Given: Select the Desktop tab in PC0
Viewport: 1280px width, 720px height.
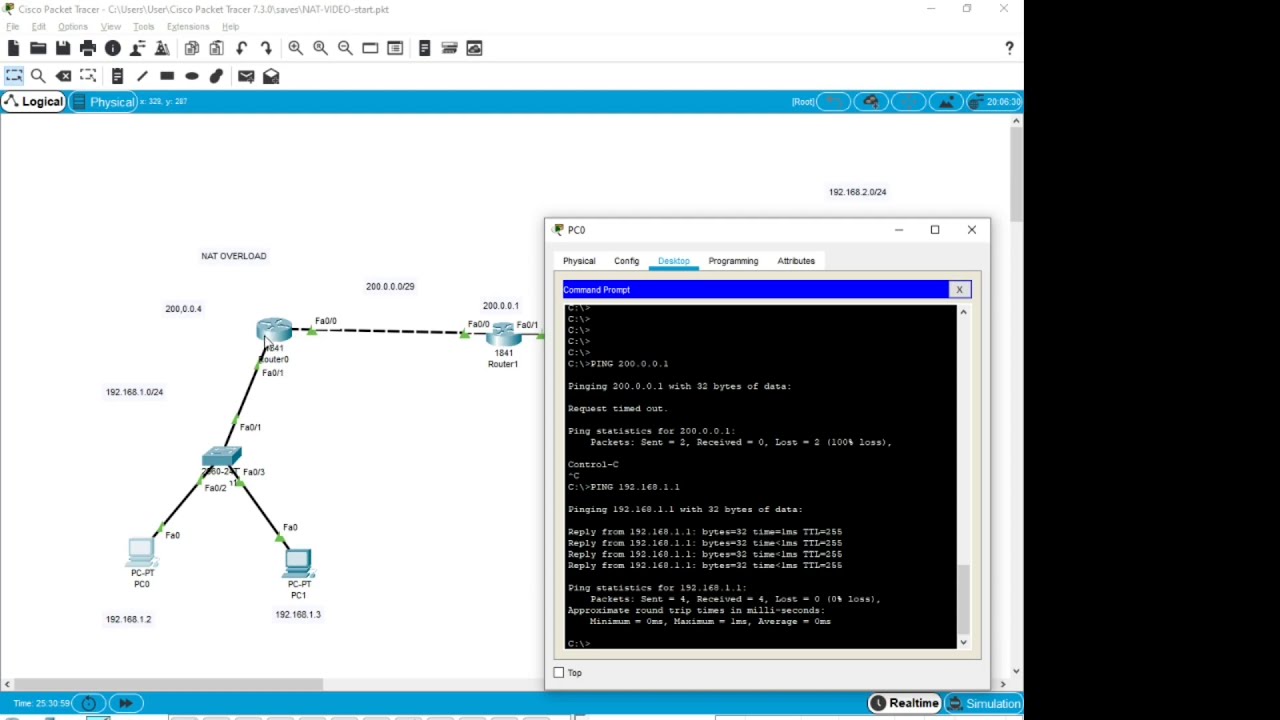Looking at the screenshot, I should click(x=673, y=261).
